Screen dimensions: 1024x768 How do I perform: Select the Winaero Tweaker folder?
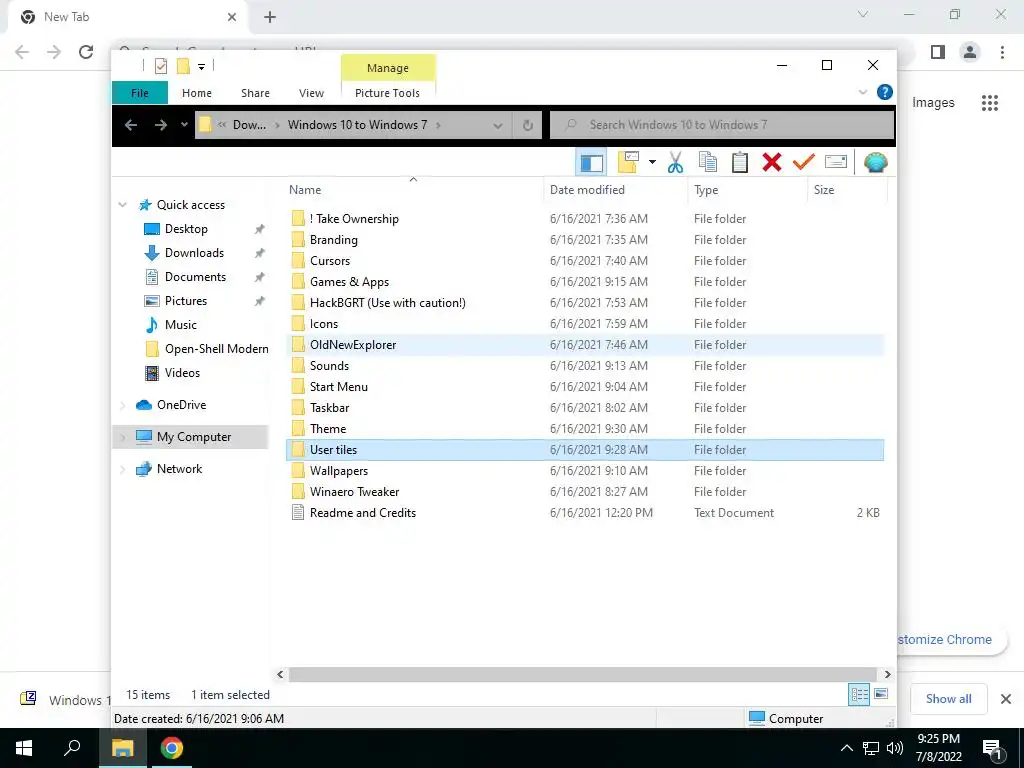[584, 492]
